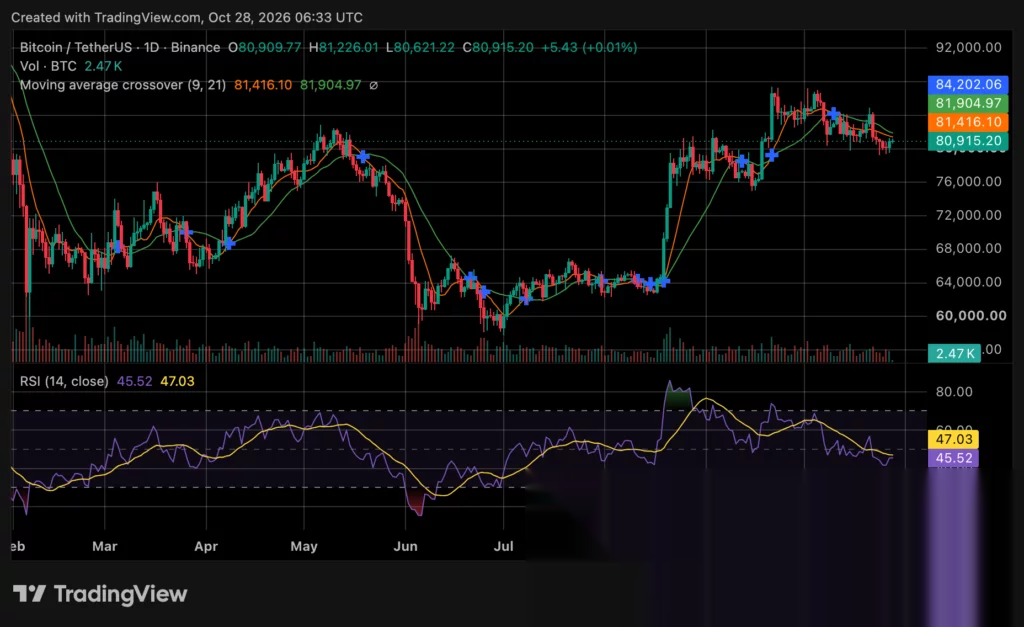Viewport: 1024px width, 627px height.
Task: Click the Created with TradingView.com timestamp header
Action: [187, 18]
